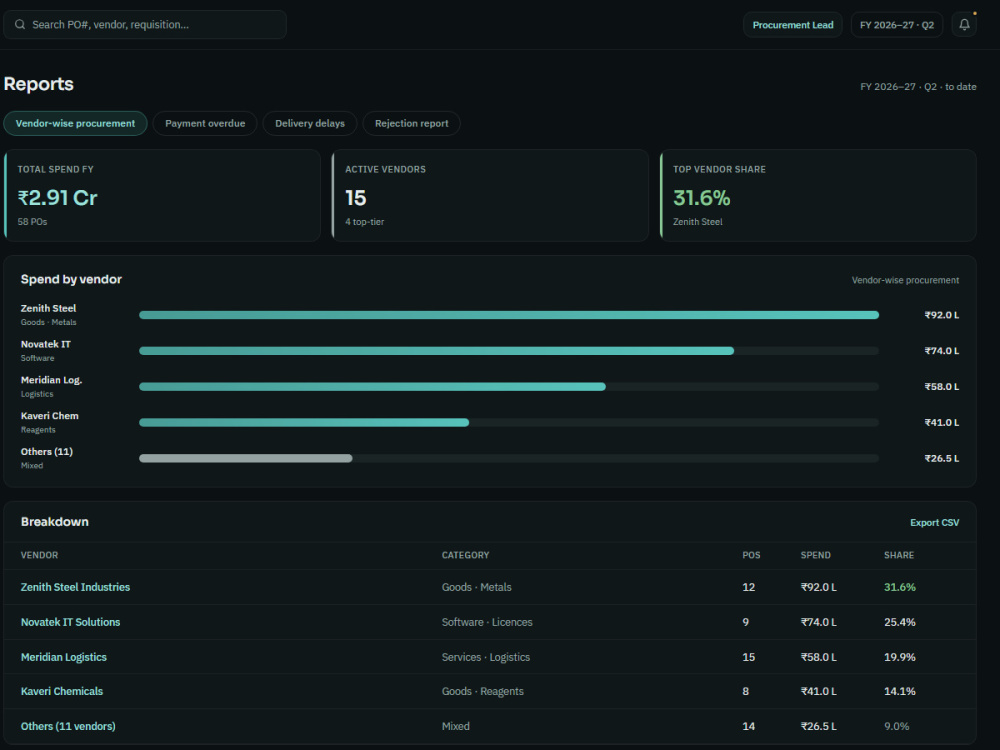1000x750 pixels.
Task: Click the ₹92.0 L value beside Zenith Steel bar
Action: click(x=942, y=315)
